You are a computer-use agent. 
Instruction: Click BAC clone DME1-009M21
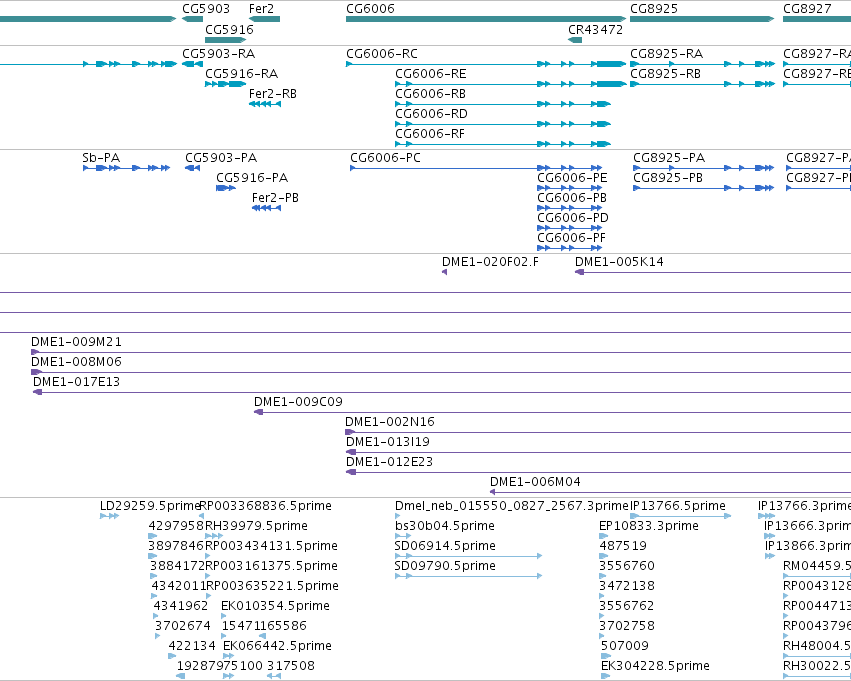click(441, 353)
